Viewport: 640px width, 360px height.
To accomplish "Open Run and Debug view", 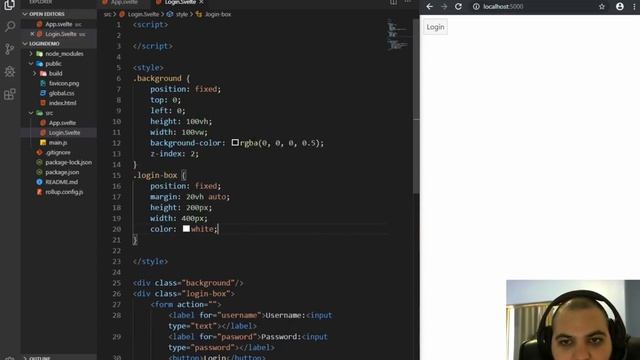I will 9,71.
